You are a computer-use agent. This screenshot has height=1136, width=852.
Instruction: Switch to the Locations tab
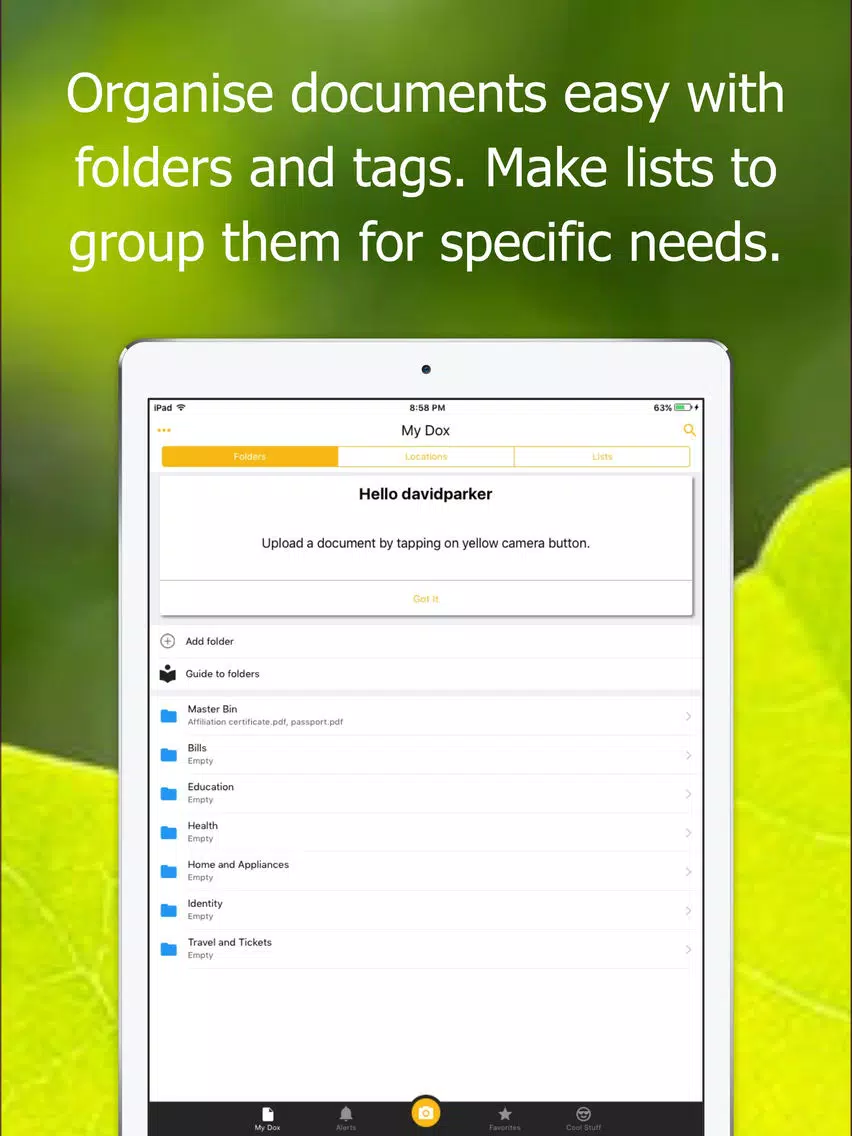click(426, 456)
